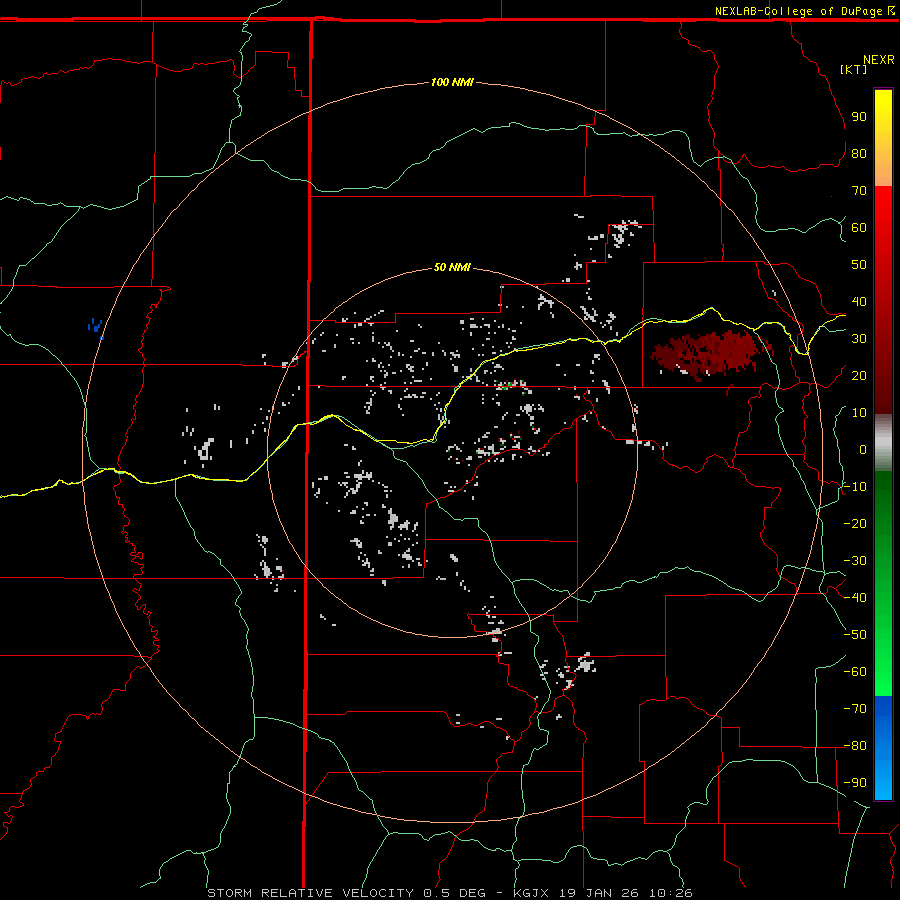Image resolution: width=900 pixels, height=900 pixels.
Task: Select the -20 value on velocity scale
Action: [x=855, y=523]
